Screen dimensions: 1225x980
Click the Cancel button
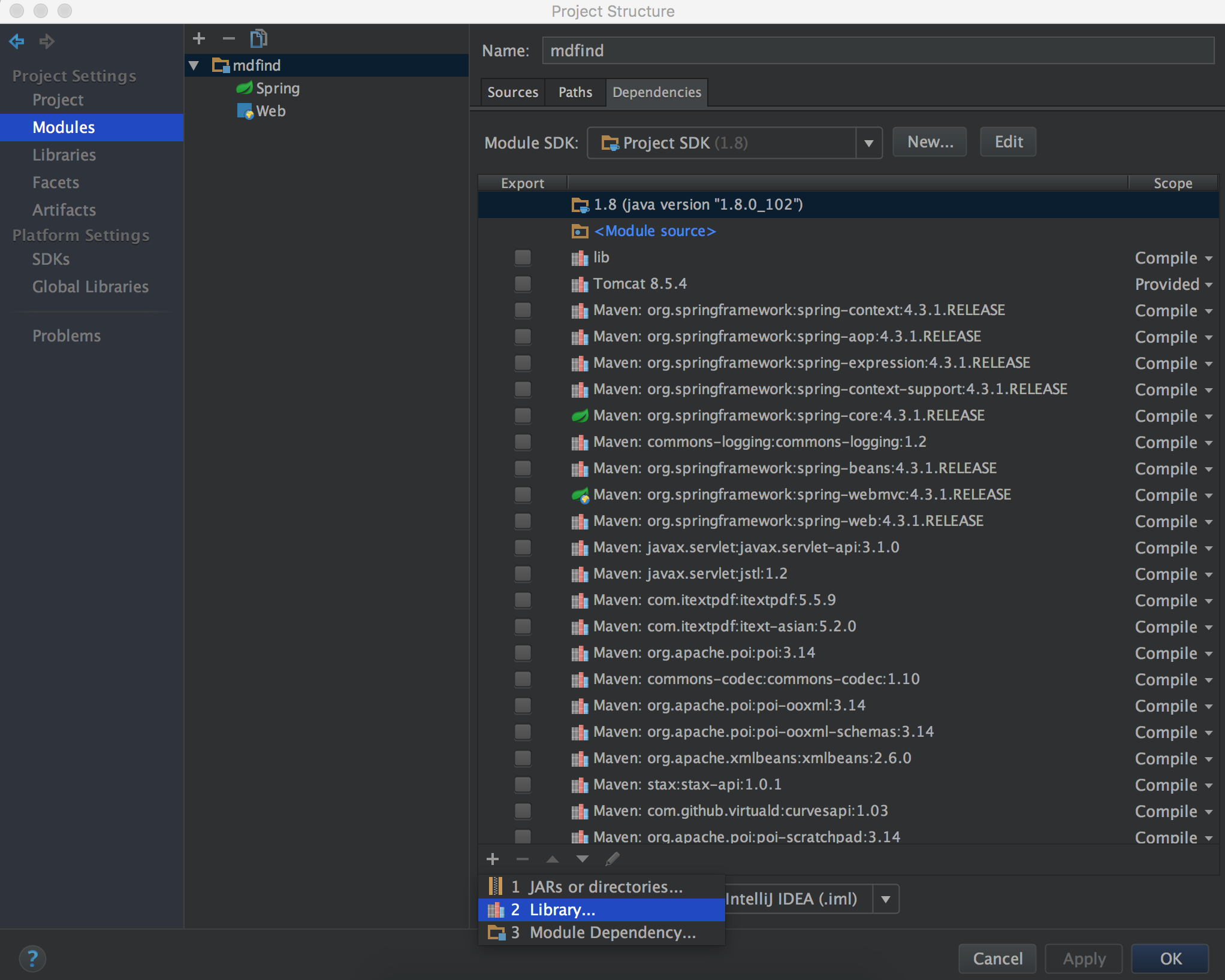998,959
